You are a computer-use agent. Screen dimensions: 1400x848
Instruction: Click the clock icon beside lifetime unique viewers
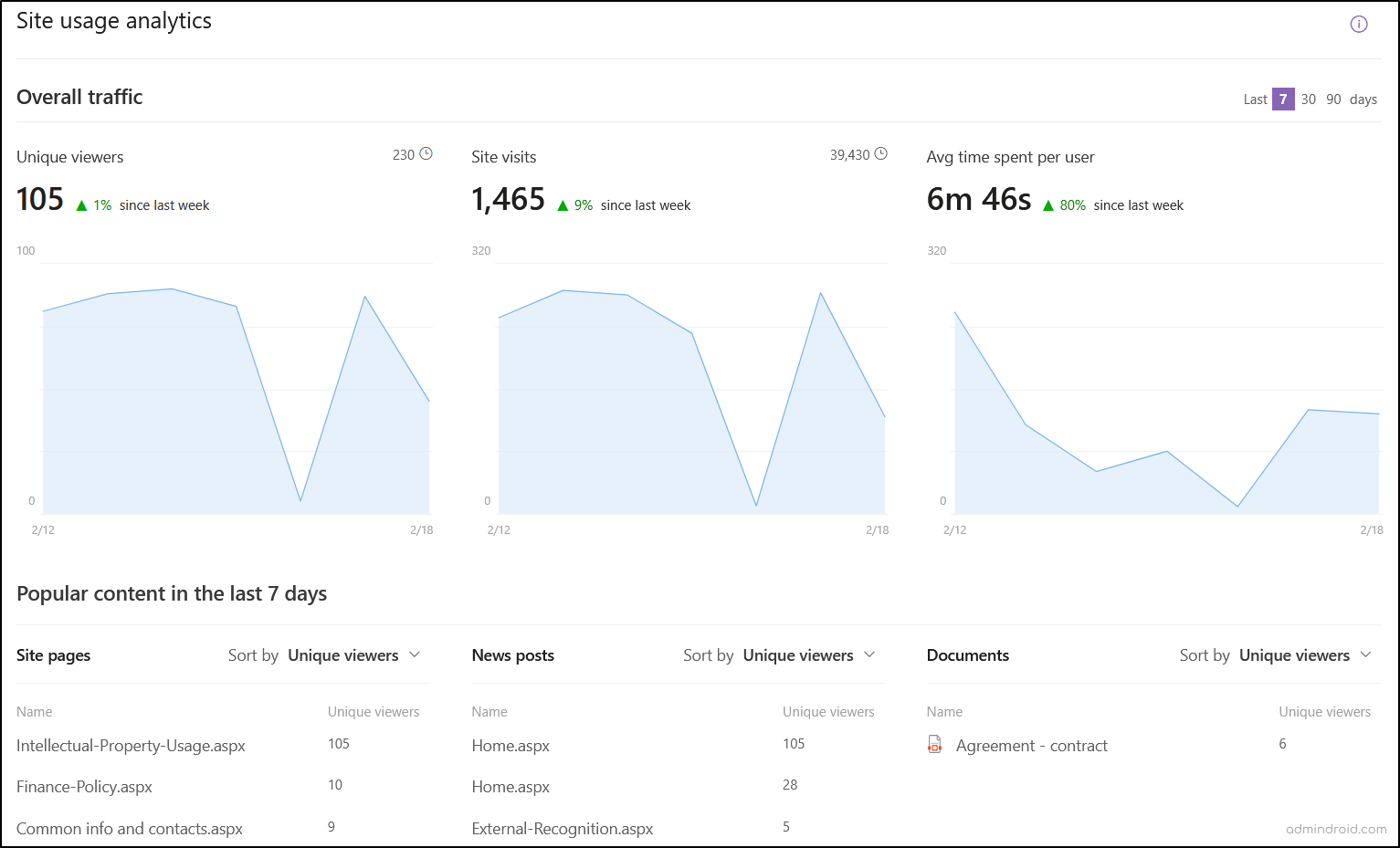[426, 153]
